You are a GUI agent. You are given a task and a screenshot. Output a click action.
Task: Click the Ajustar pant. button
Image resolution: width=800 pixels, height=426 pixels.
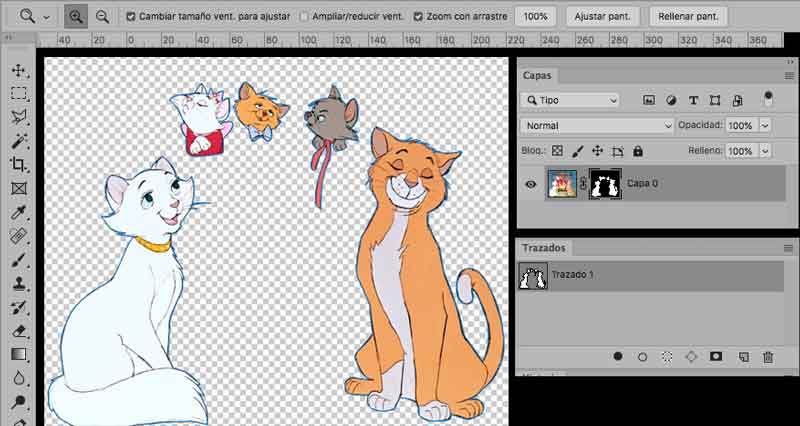point(603,16)
